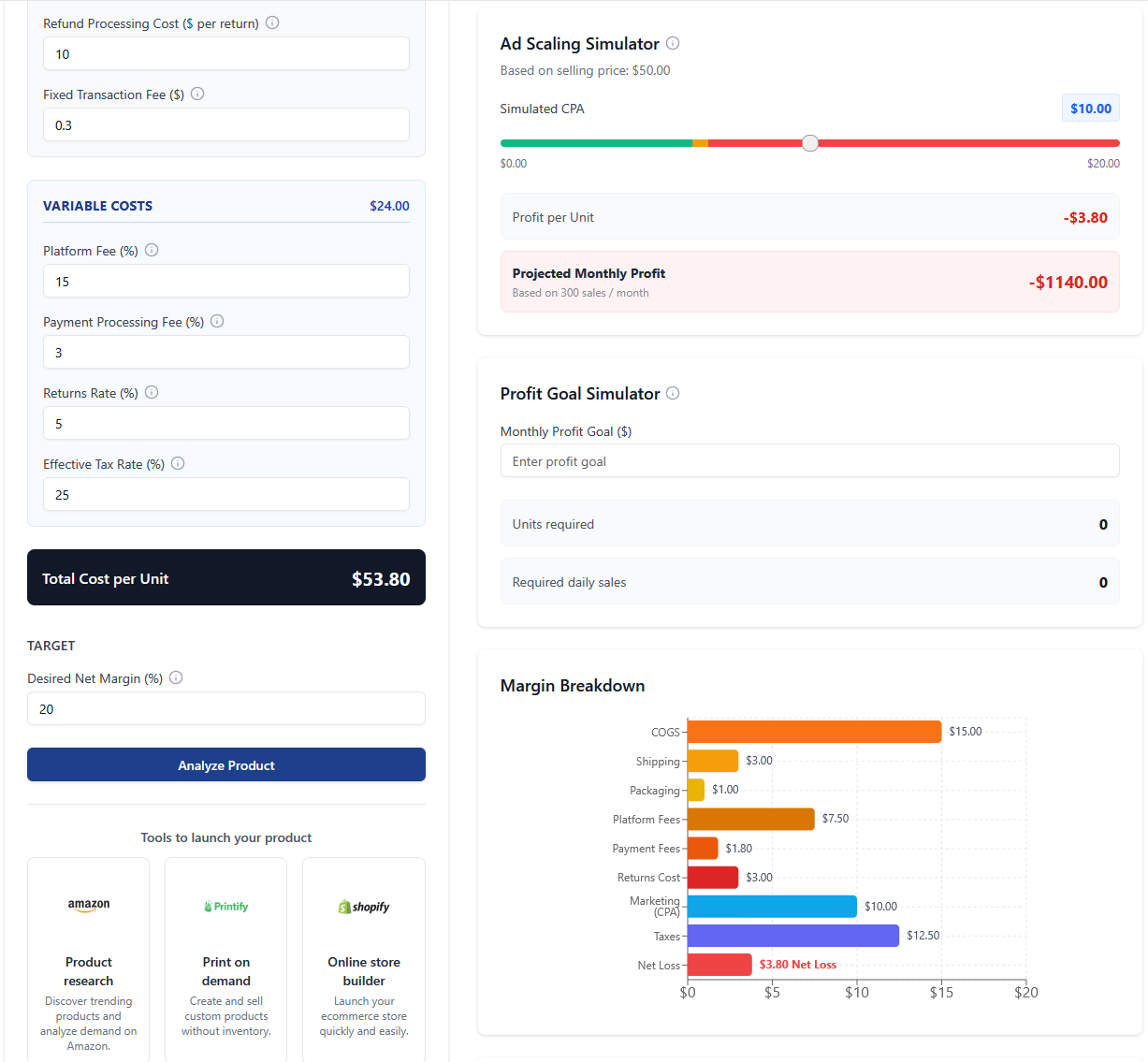The height and width of the screenshot is (1062, 1148).
Task: Select the Amazon logo
Action: tap(88, 905)
